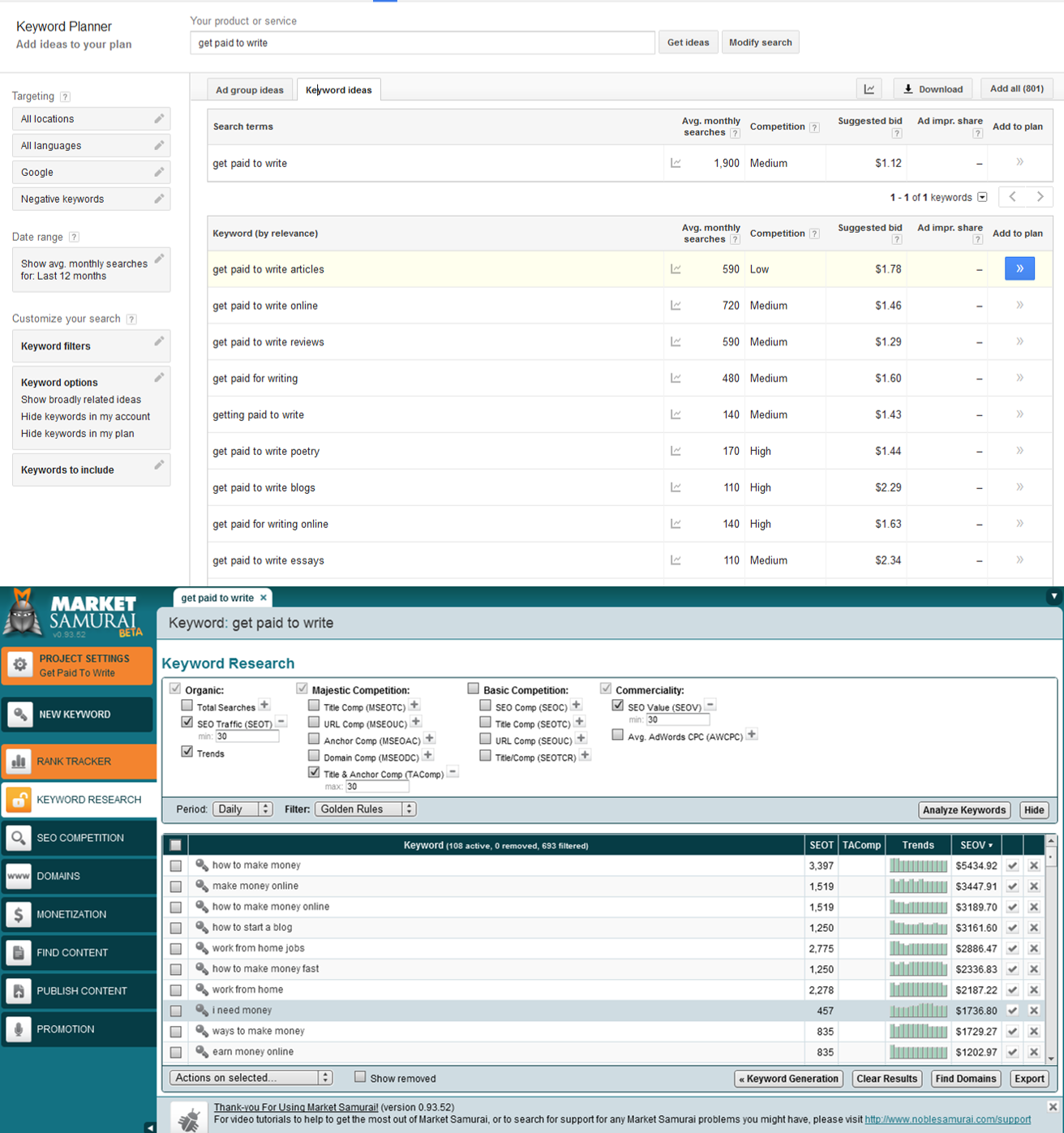The height and width of the screenshot is (1133, 1064).
Task: Edit All locations targeting pencil icon
Action: [x=159, y=118]
